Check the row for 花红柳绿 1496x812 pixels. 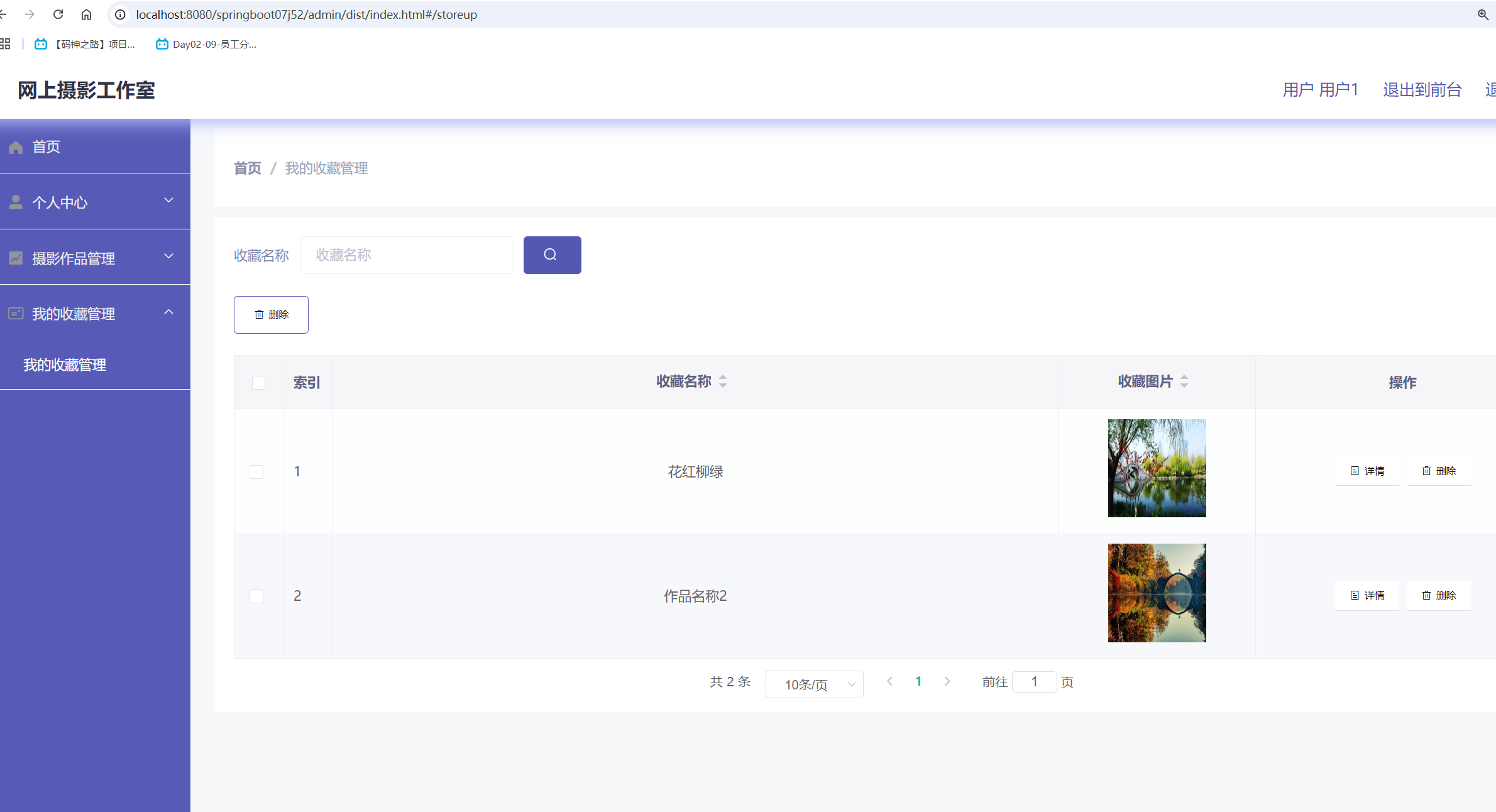(256, 471)
